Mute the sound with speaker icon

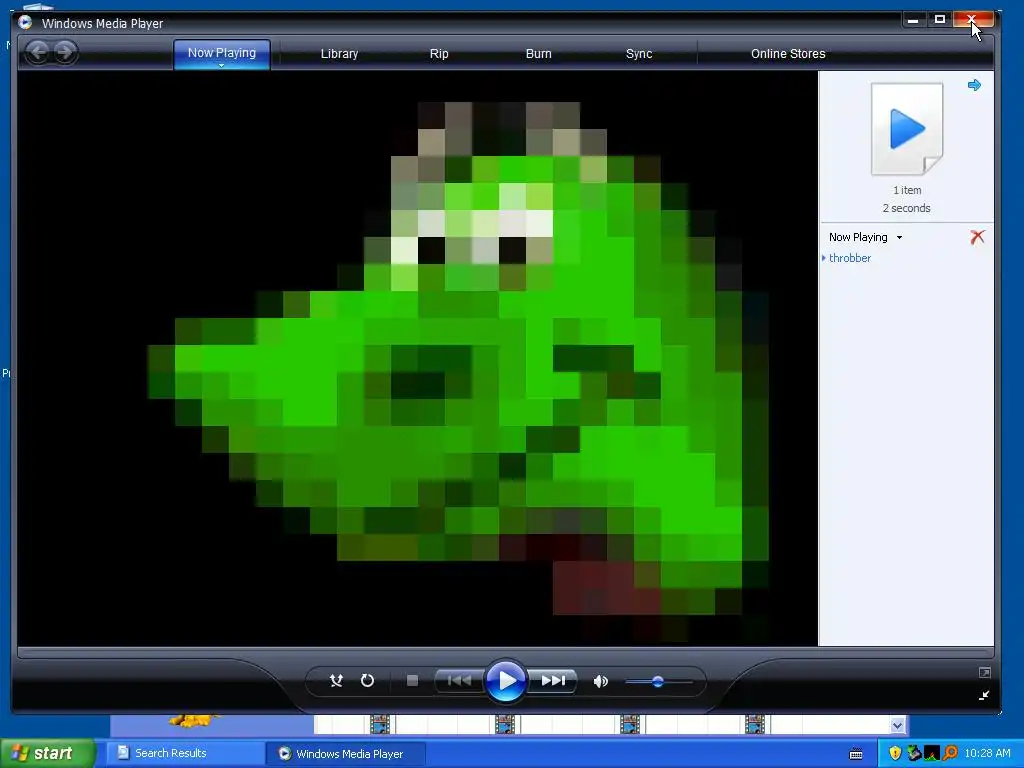(x=600, y=682)
